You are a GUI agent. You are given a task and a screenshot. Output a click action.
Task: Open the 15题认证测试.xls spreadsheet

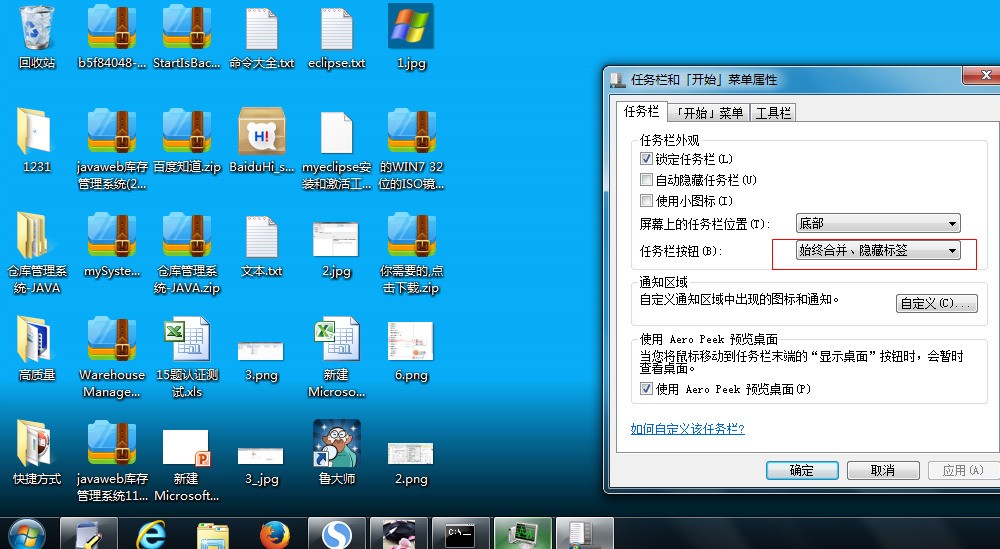pyautogui.click(x=186, y=339)
